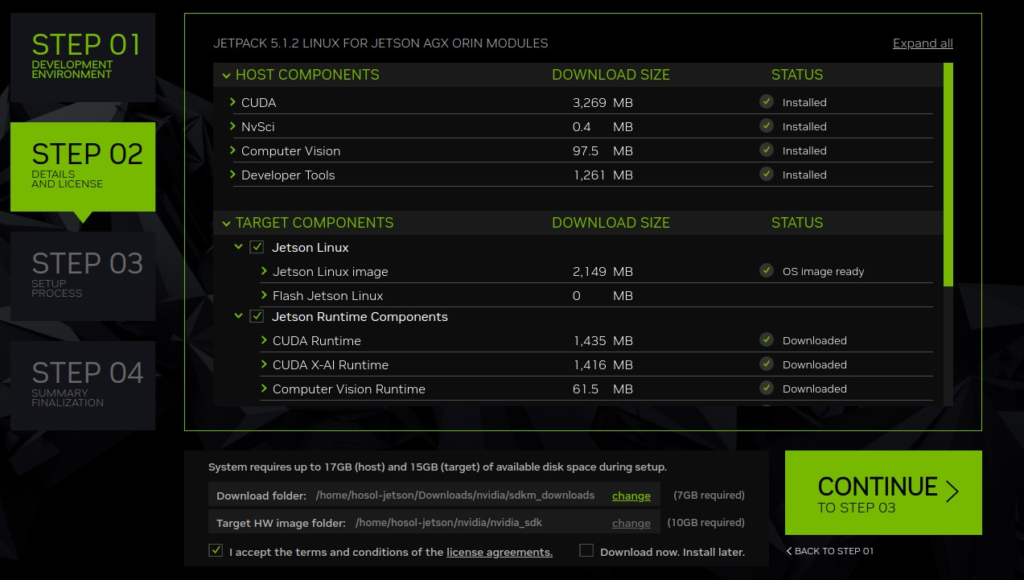
Task: Collapse the Jetson Runtime Components group chevron
Action: click(x=238, y=316)
